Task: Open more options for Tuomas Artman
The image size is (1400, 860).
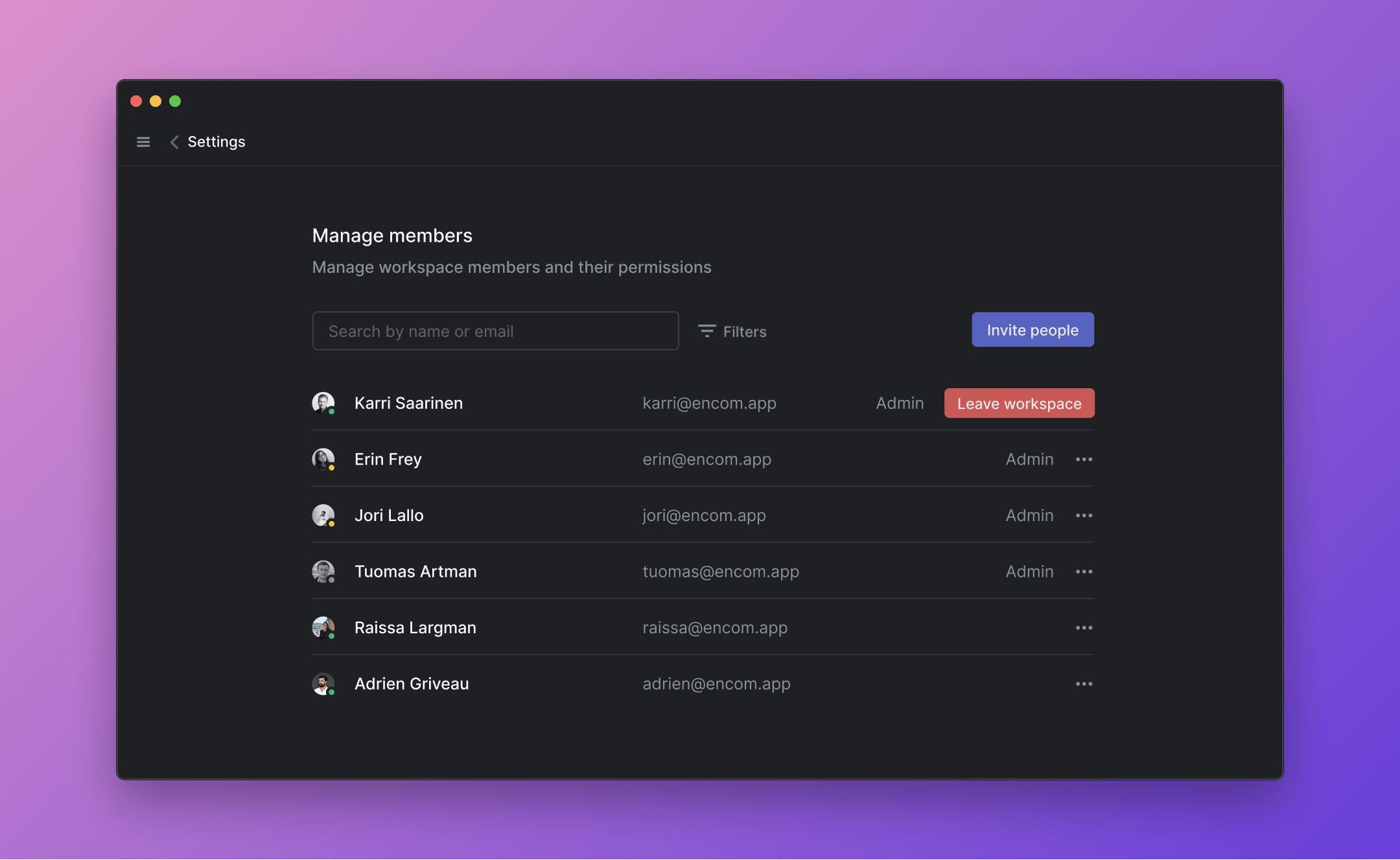Action: (x=1084, y=572)
